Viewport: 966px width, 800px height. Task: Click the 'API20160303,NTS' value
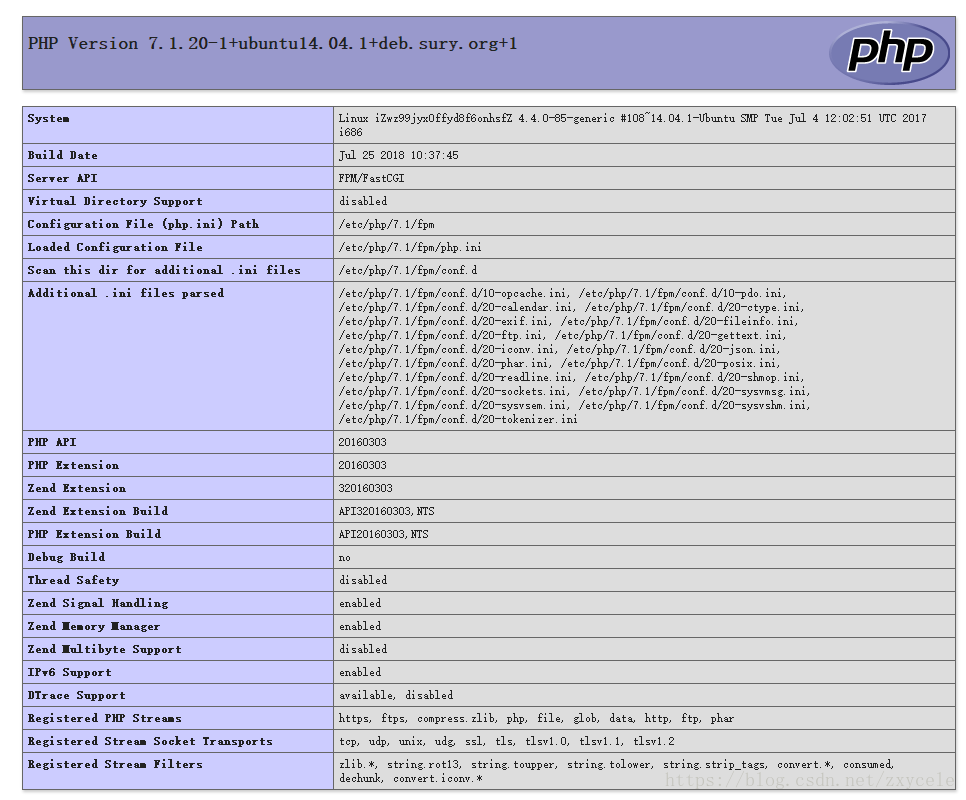click(x=383, y=534)
